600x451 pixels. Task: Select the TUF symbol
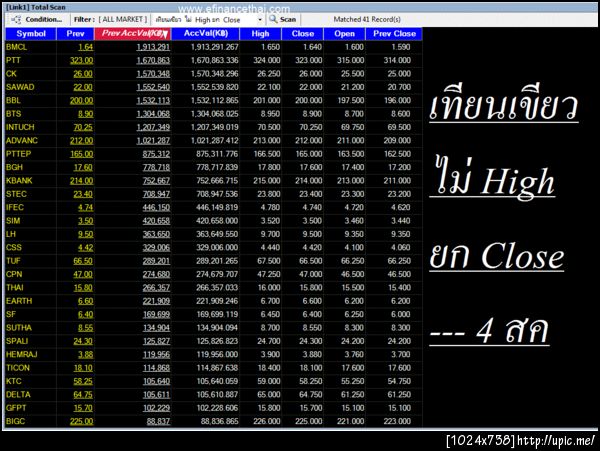[x=13, y=261]
